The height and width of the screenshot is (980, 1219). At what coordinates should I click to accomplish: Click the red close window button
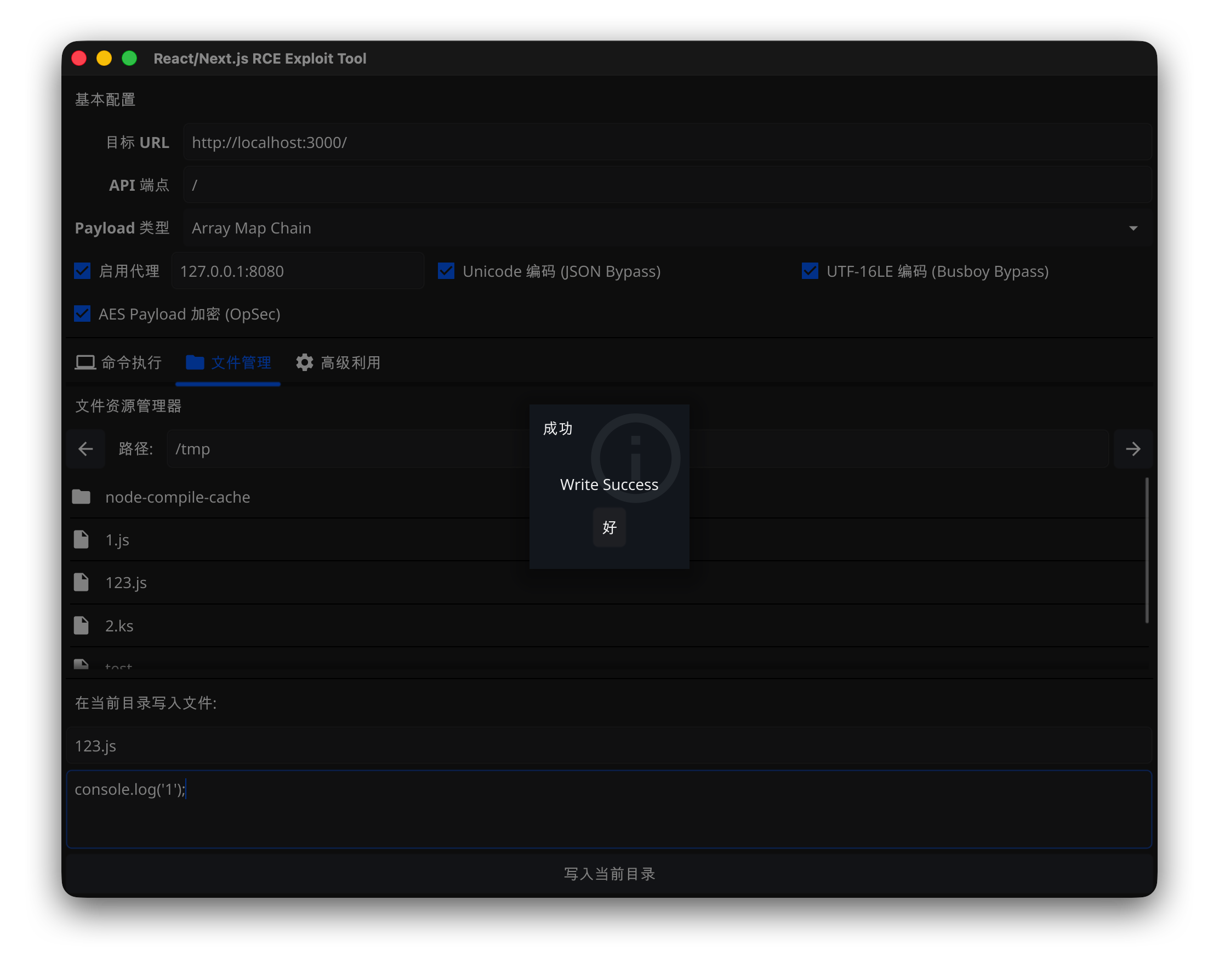click(x=79, y=58)
